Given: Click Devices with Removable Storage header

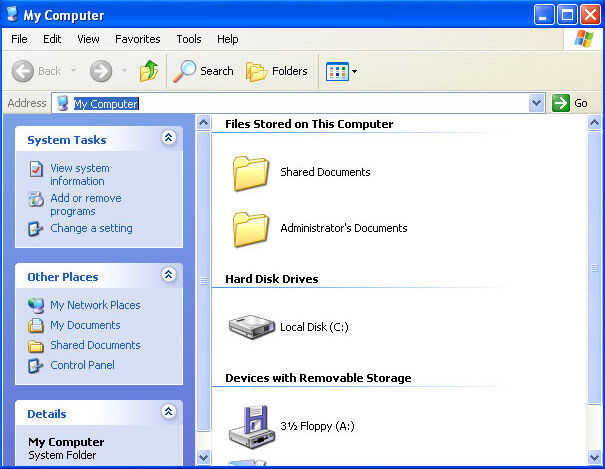Looking at the screenshot, I should (318, 378).
